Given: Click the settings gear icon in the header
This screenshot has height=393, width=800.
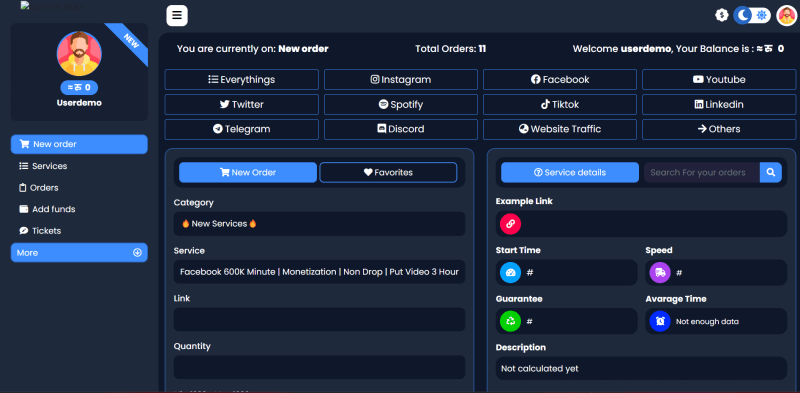Looking at the screenshot, I should [721, 15].
